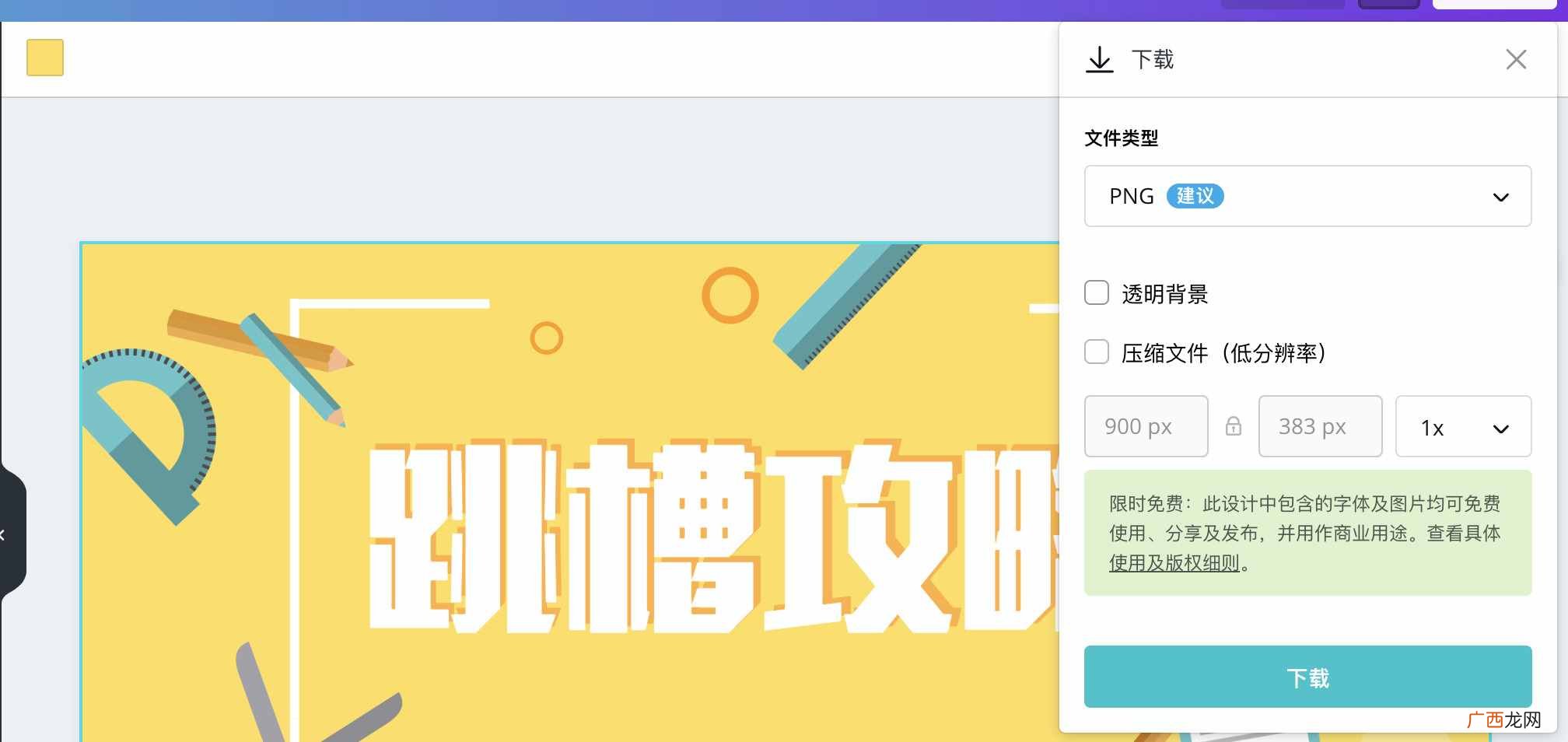Click the 文件类型 label
This screenshot has height=742, width=1568.
pos(1121,138)
